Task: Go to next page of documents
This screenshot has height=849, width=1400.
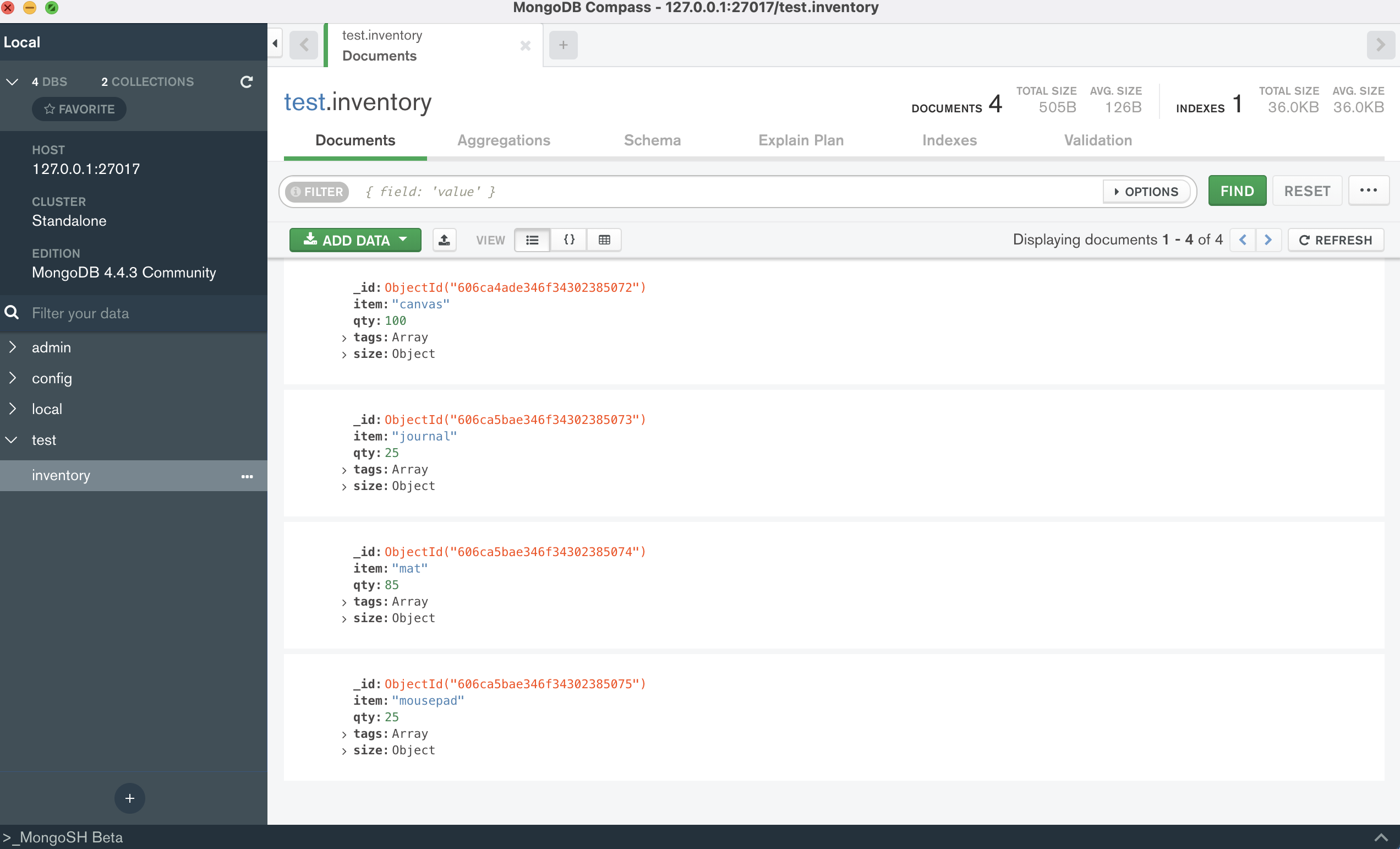Action: point(1268,240)
